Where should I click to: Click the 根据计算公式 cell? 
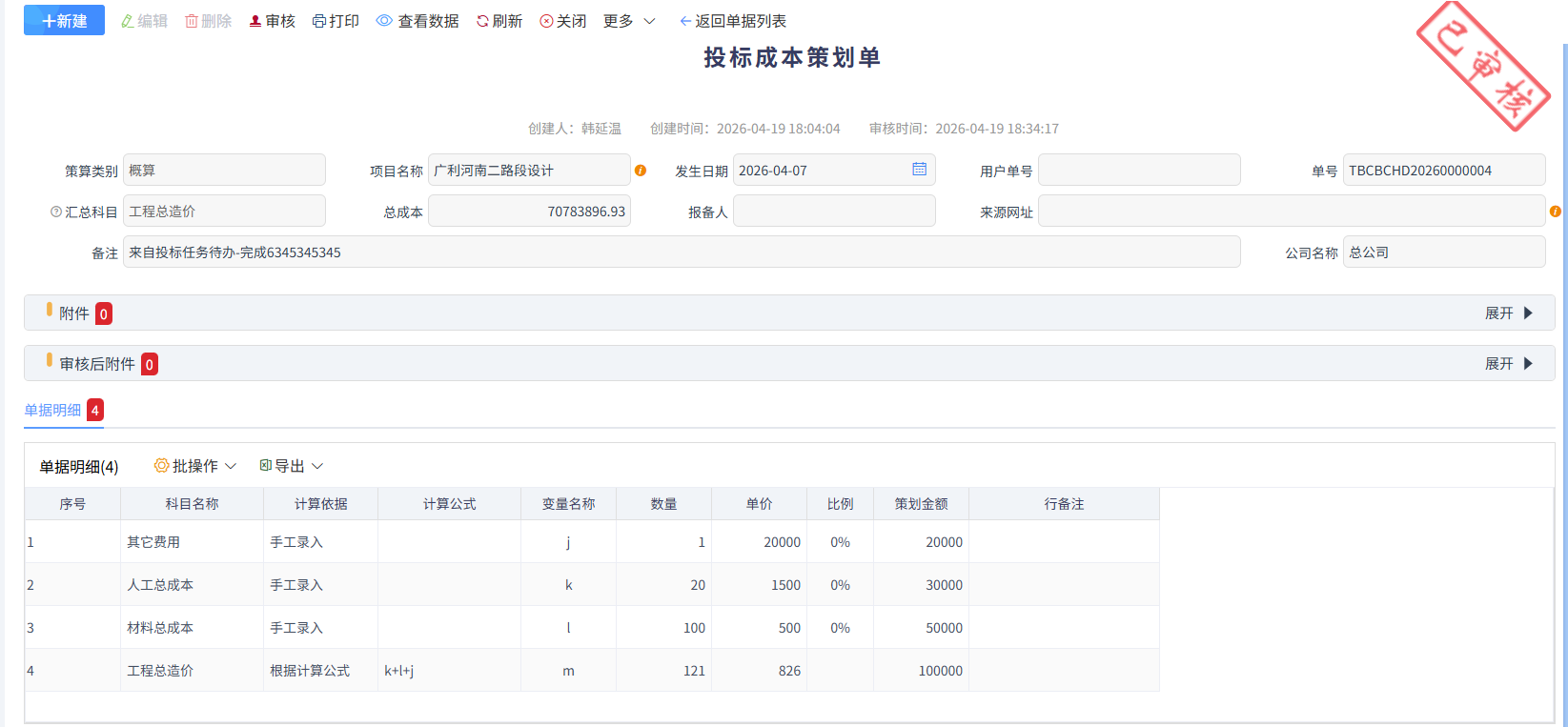[x=321, y=671]
